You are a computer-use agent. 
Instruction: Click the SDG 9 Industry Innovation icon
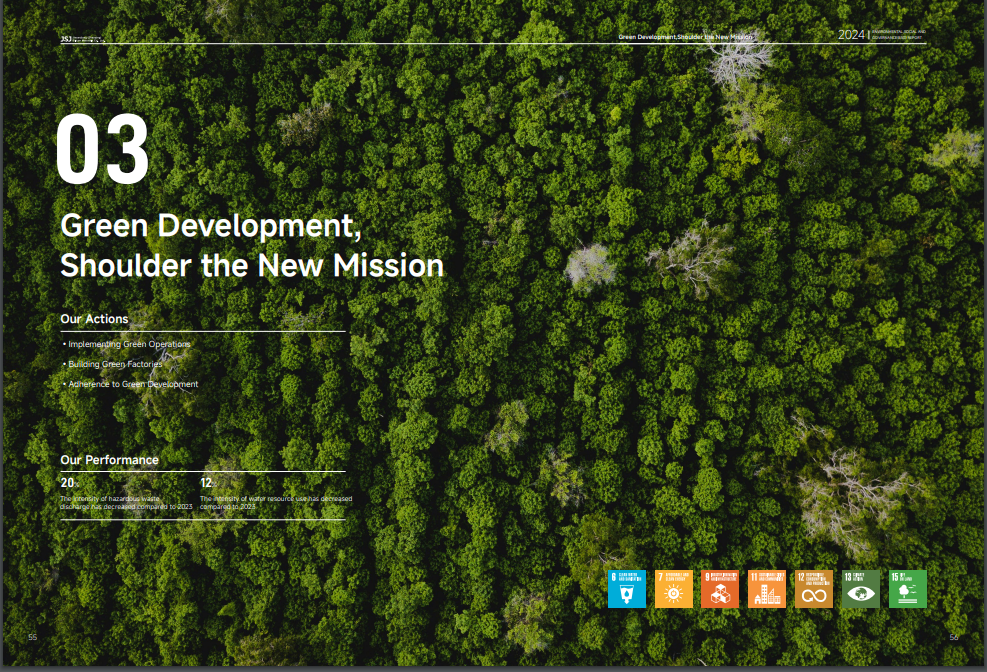point(720,589)
